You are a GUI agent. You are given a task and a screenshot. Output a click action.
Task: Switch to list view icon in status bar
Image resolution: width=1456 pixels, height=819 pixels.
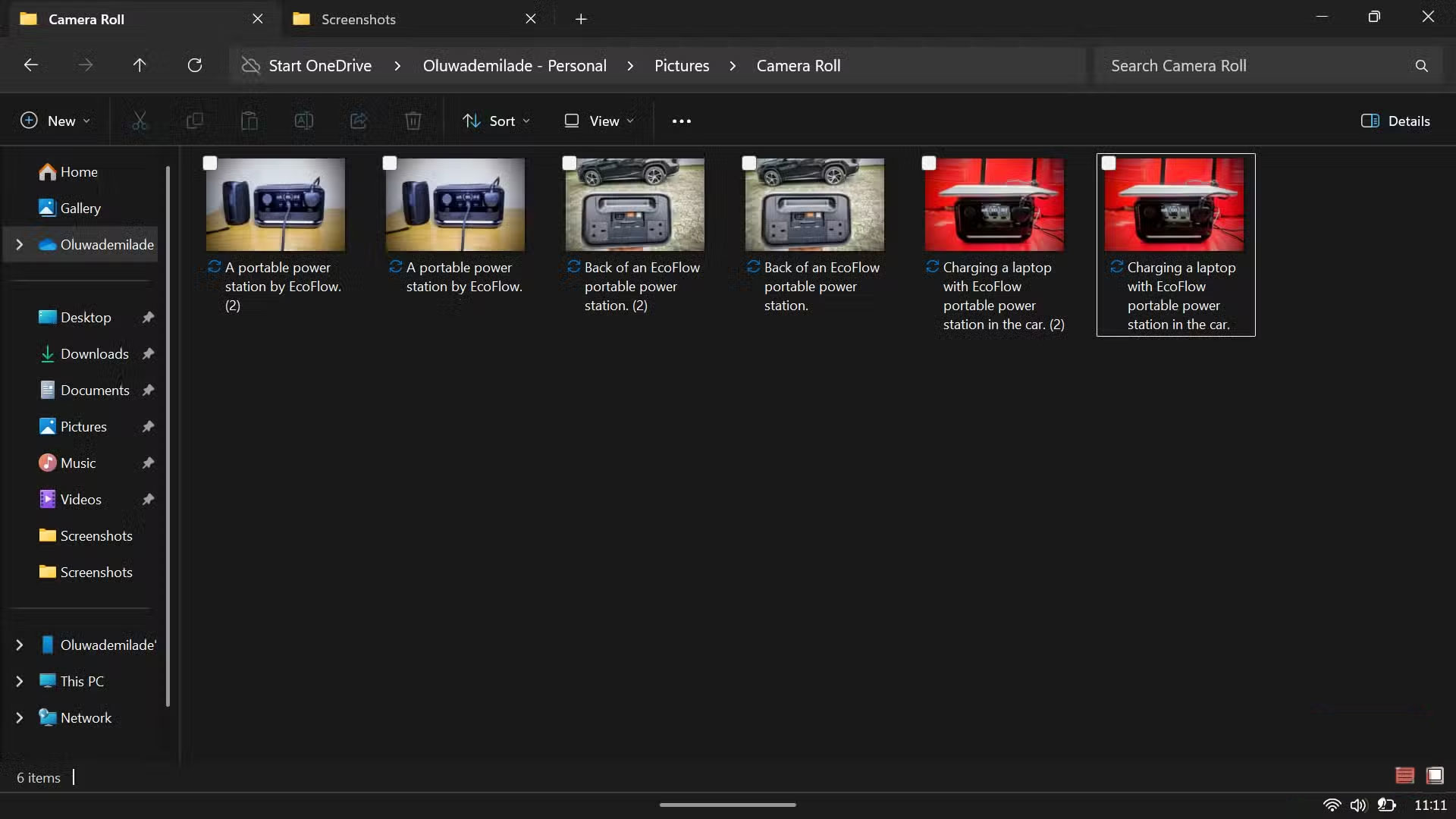[1404, 776]
